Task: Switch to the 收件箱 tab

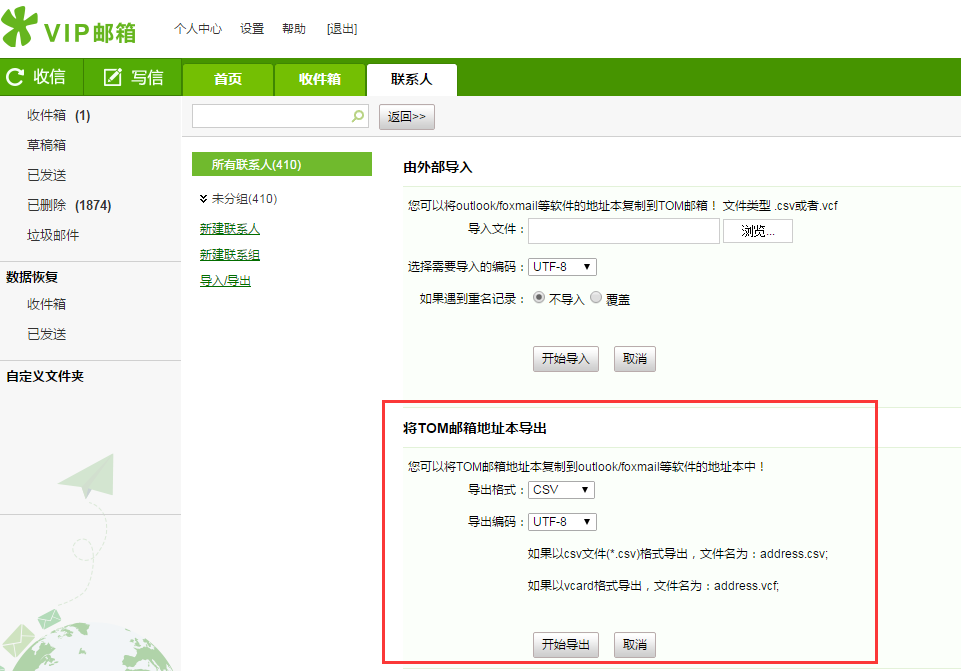Action: pos(320,80)
